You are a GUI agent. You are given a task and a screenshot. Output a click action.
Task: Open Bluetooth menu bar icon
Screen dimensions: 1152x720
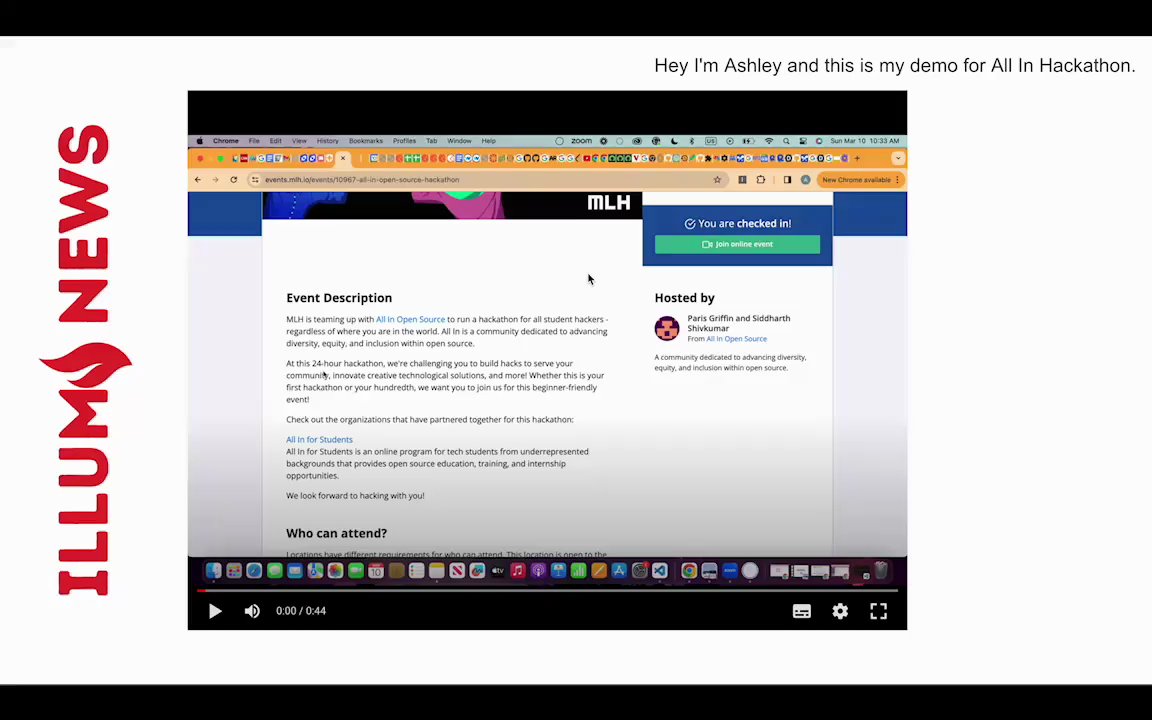tap(692, 141)
